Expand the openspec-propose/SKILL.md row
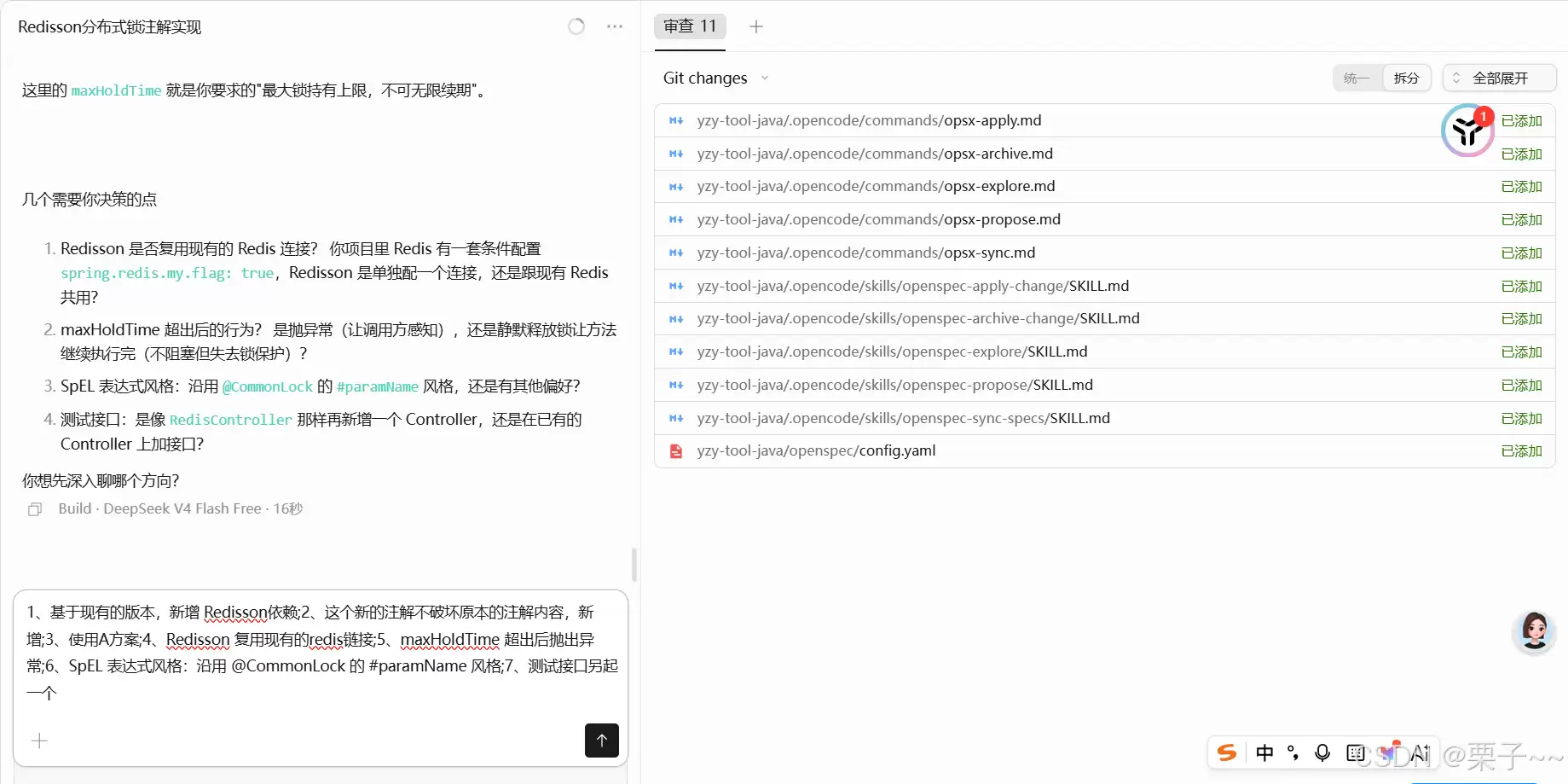Viewport: 1568px width, 784px height. click(x=1105, y=385)
